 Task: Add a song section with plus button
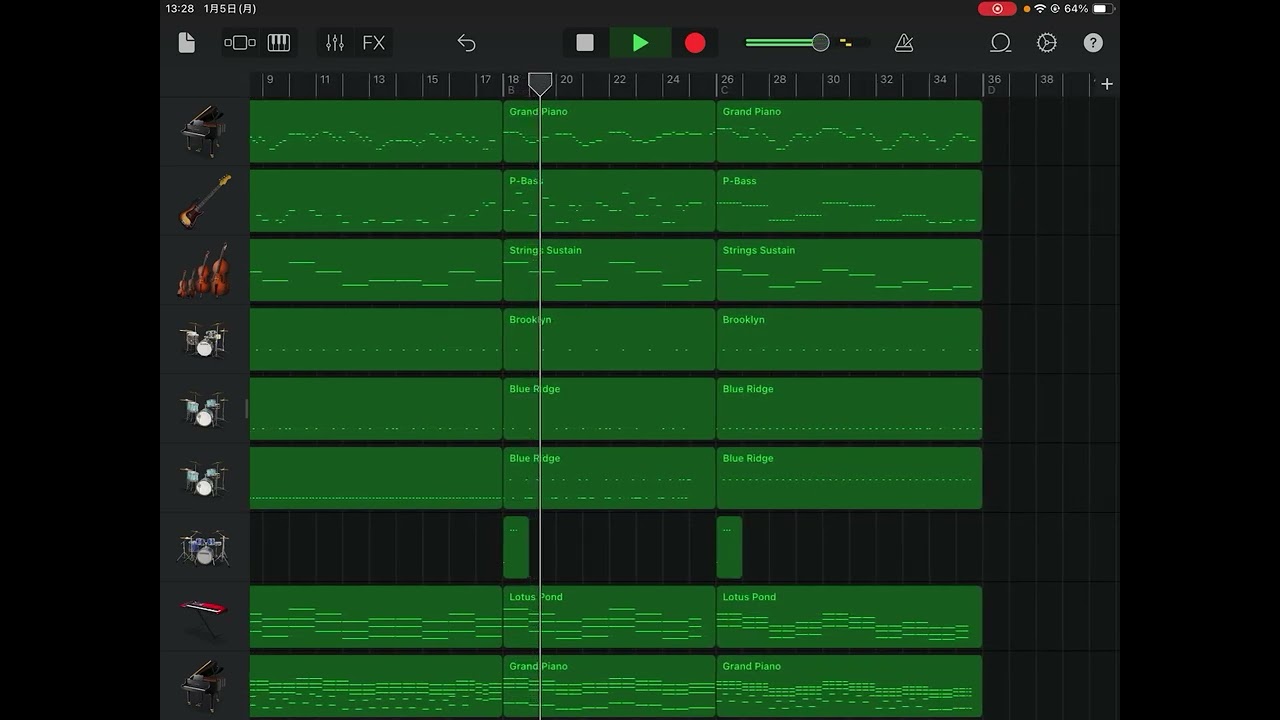click(1107, 85)
